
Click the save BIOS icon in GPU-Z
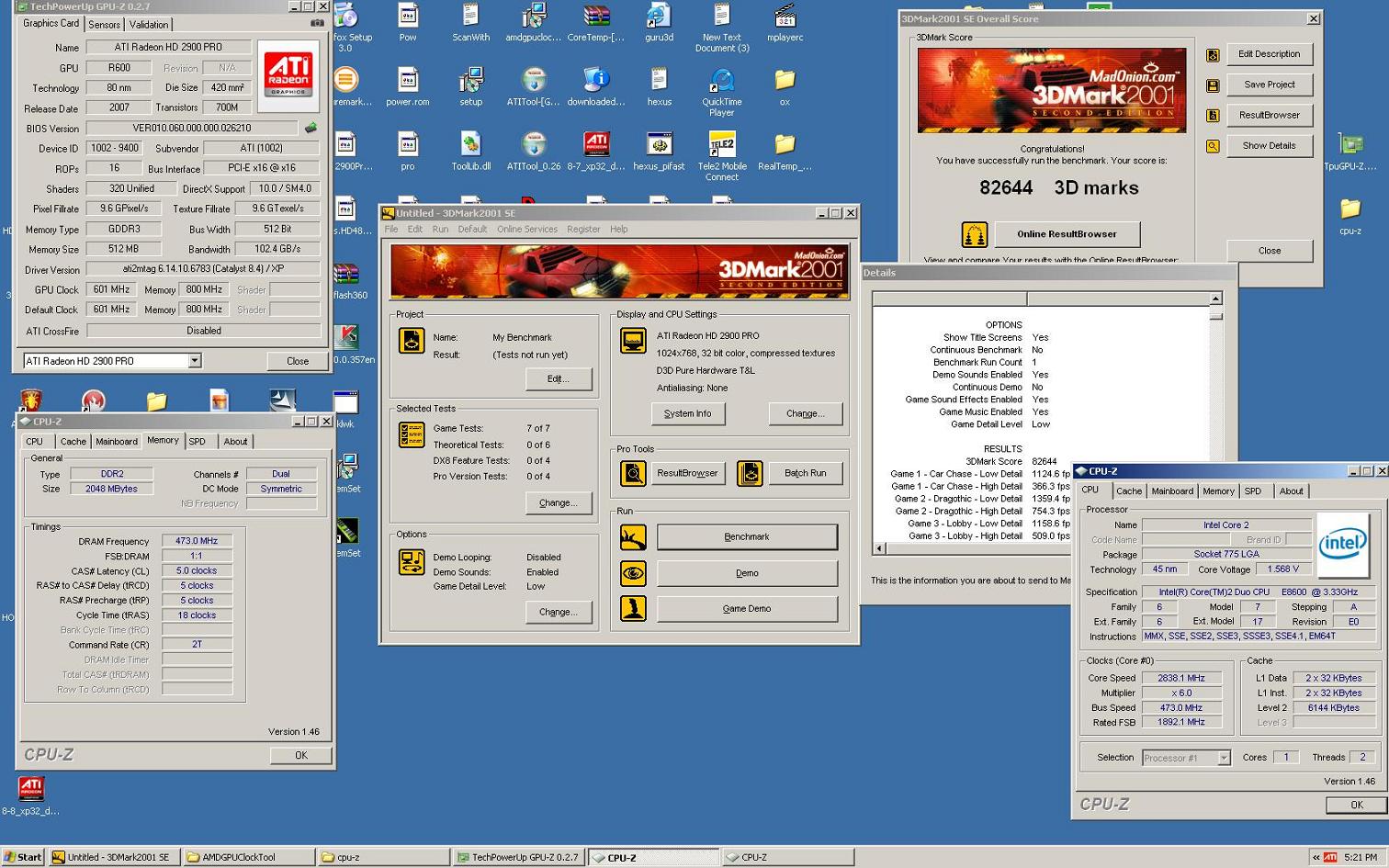pyautogui.click(x=311, y=128)
